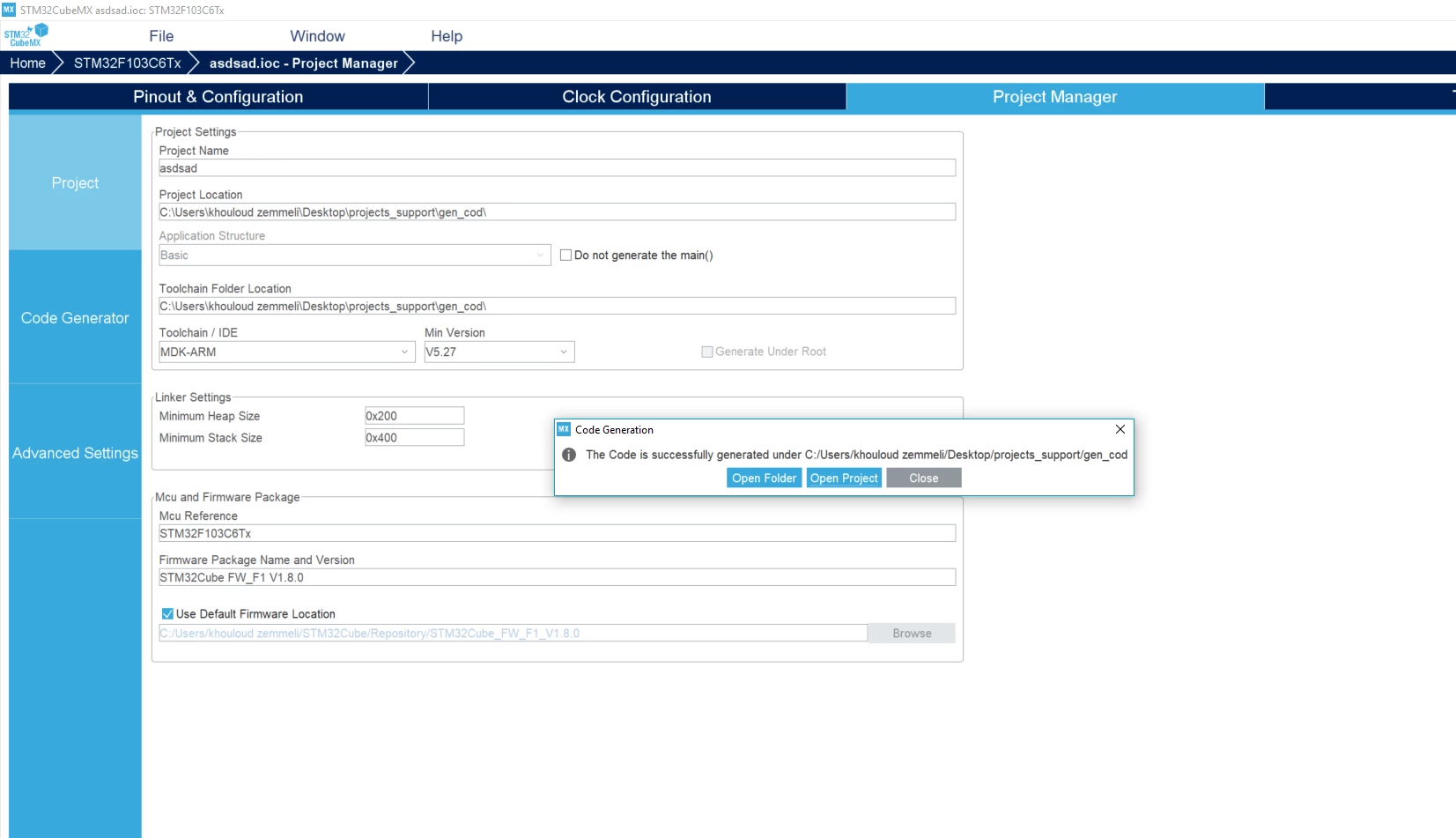
Task: Toggle Generate Under Root checkbox
Action: pyautogui.click(x=706, y=352)
